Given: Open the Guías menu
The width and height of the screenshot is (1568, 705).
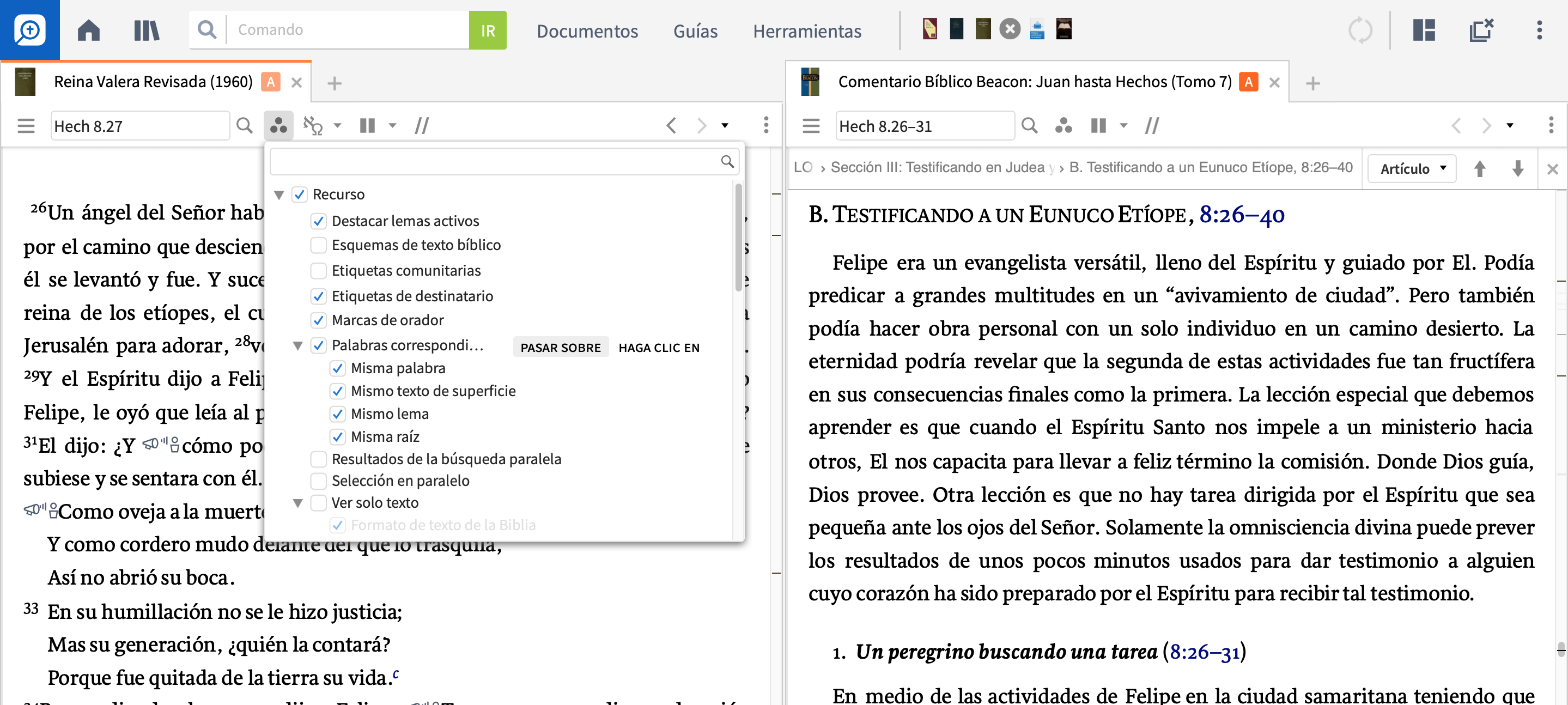Looking at the screenshot, I should point(695,31).
